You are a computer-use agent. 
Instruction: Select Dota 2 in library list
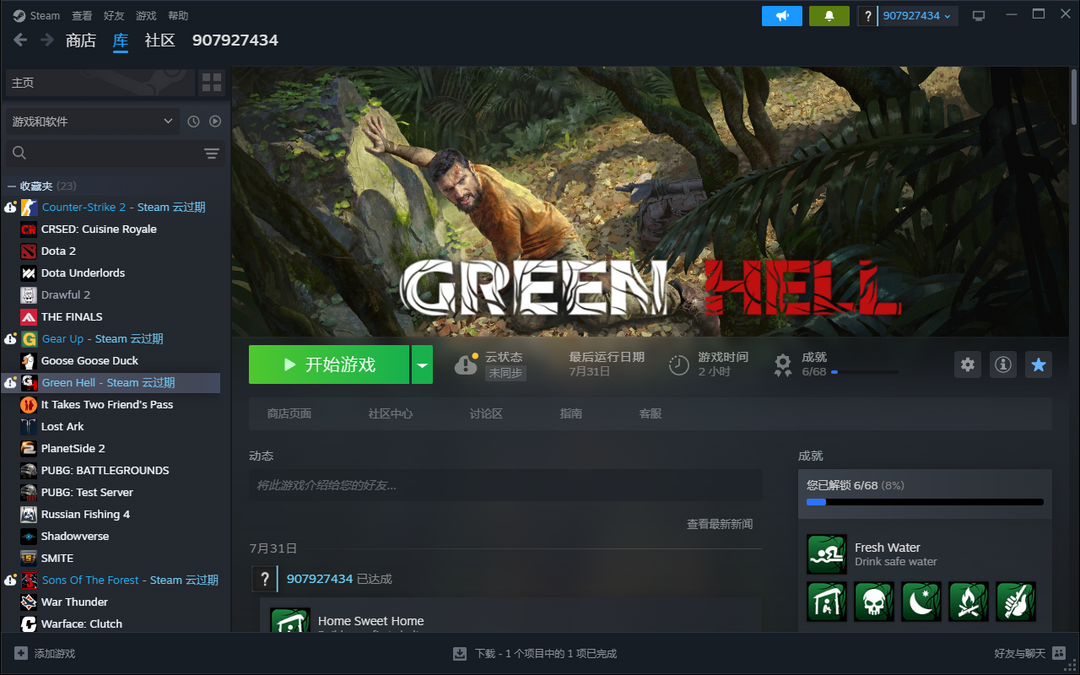(x=59, y=251)
